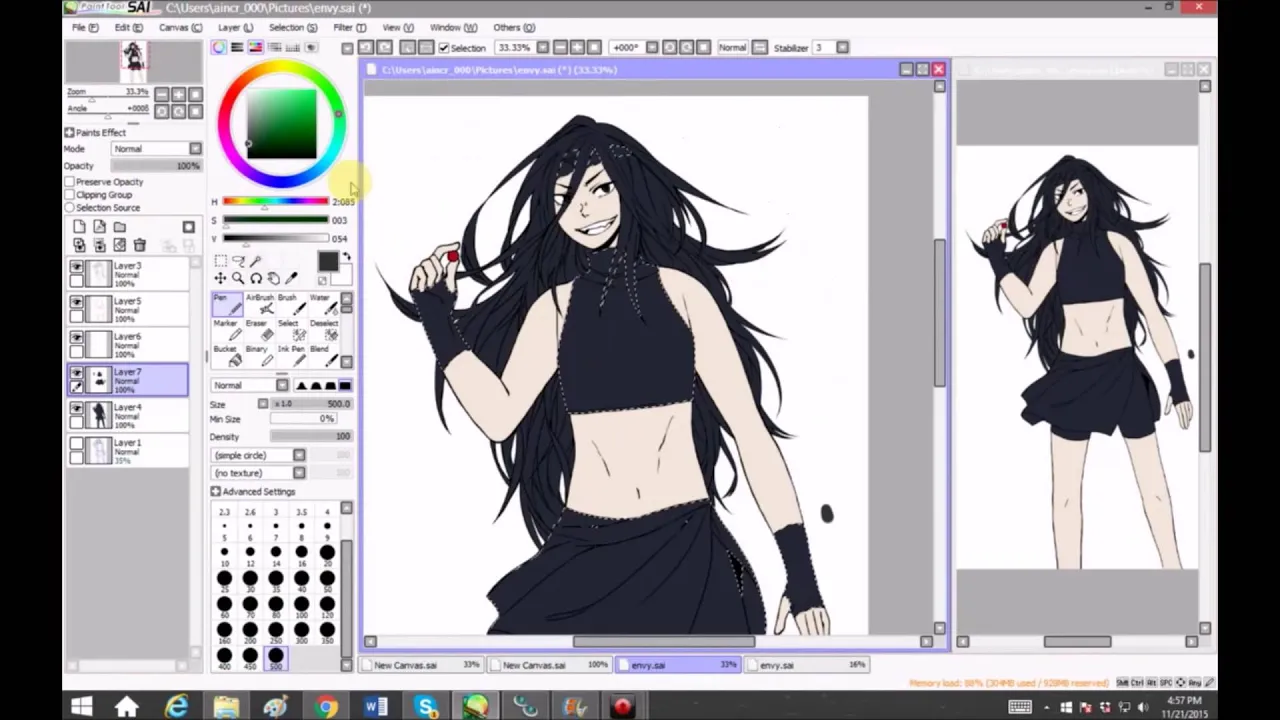Open the Edit menu
The width and height of the screenshot is (1280, 720).
pos(128,27)
